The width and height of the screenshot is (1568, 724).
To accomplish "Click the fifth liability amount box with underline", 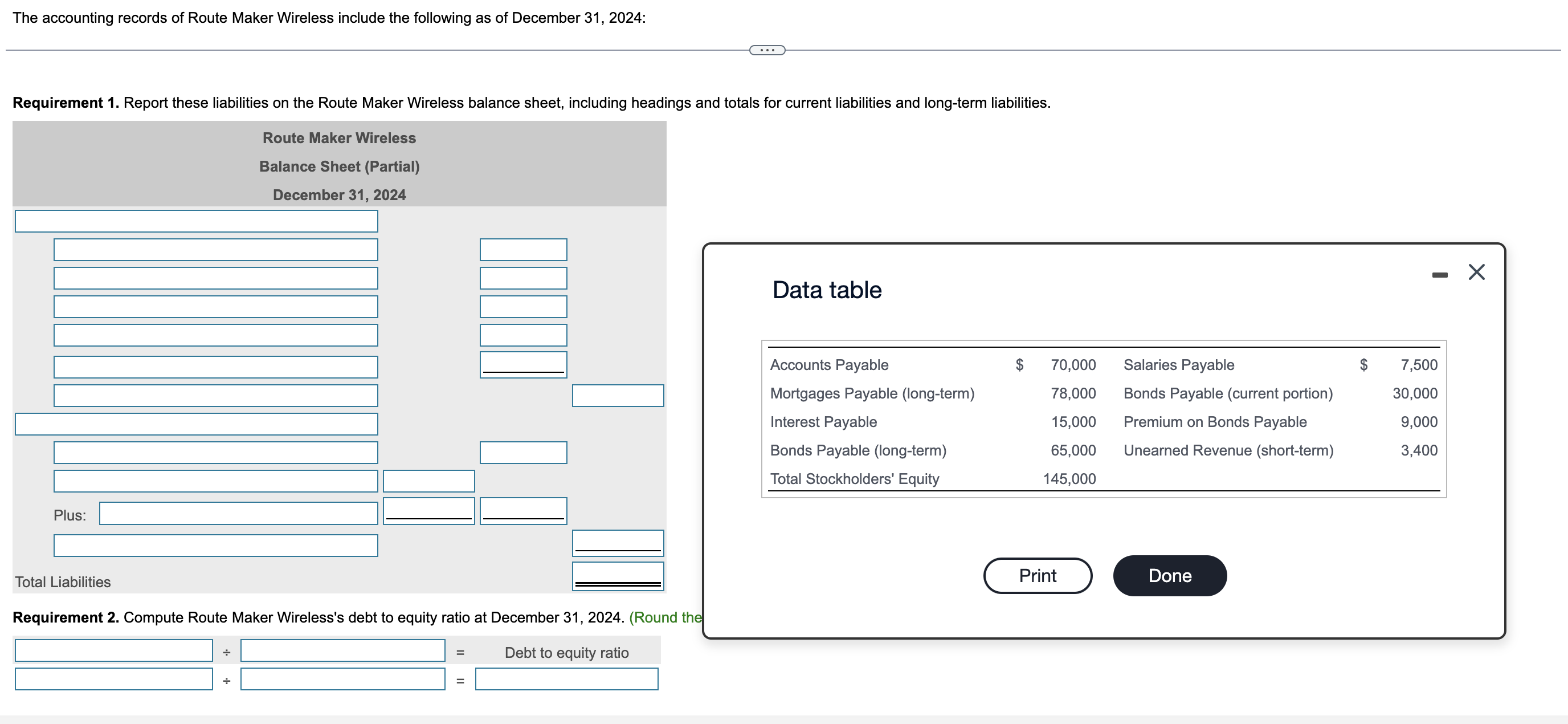I will click(x=523, y=364).
